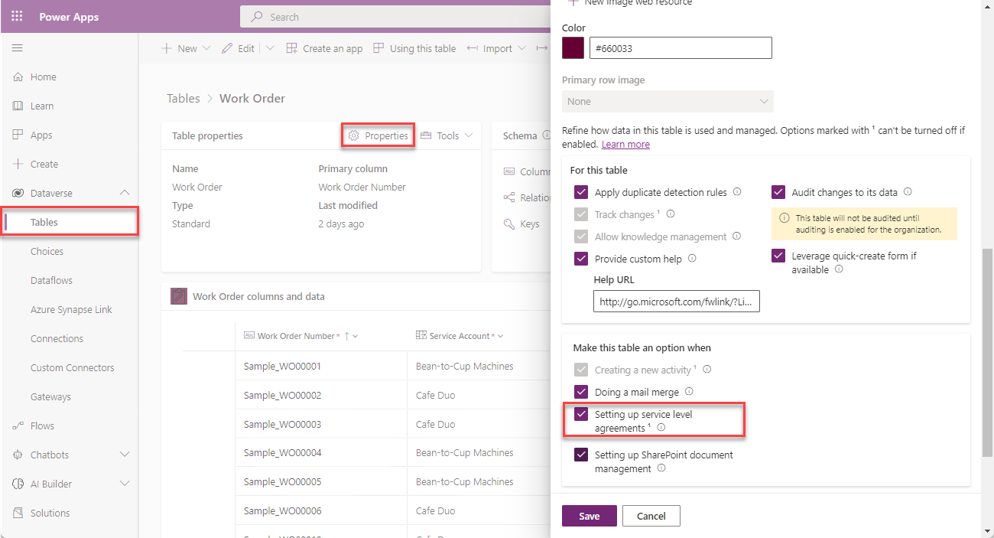Uncheck Provide custom help
Viewport: 994px width, 538px height.
[x=581, y=259]
